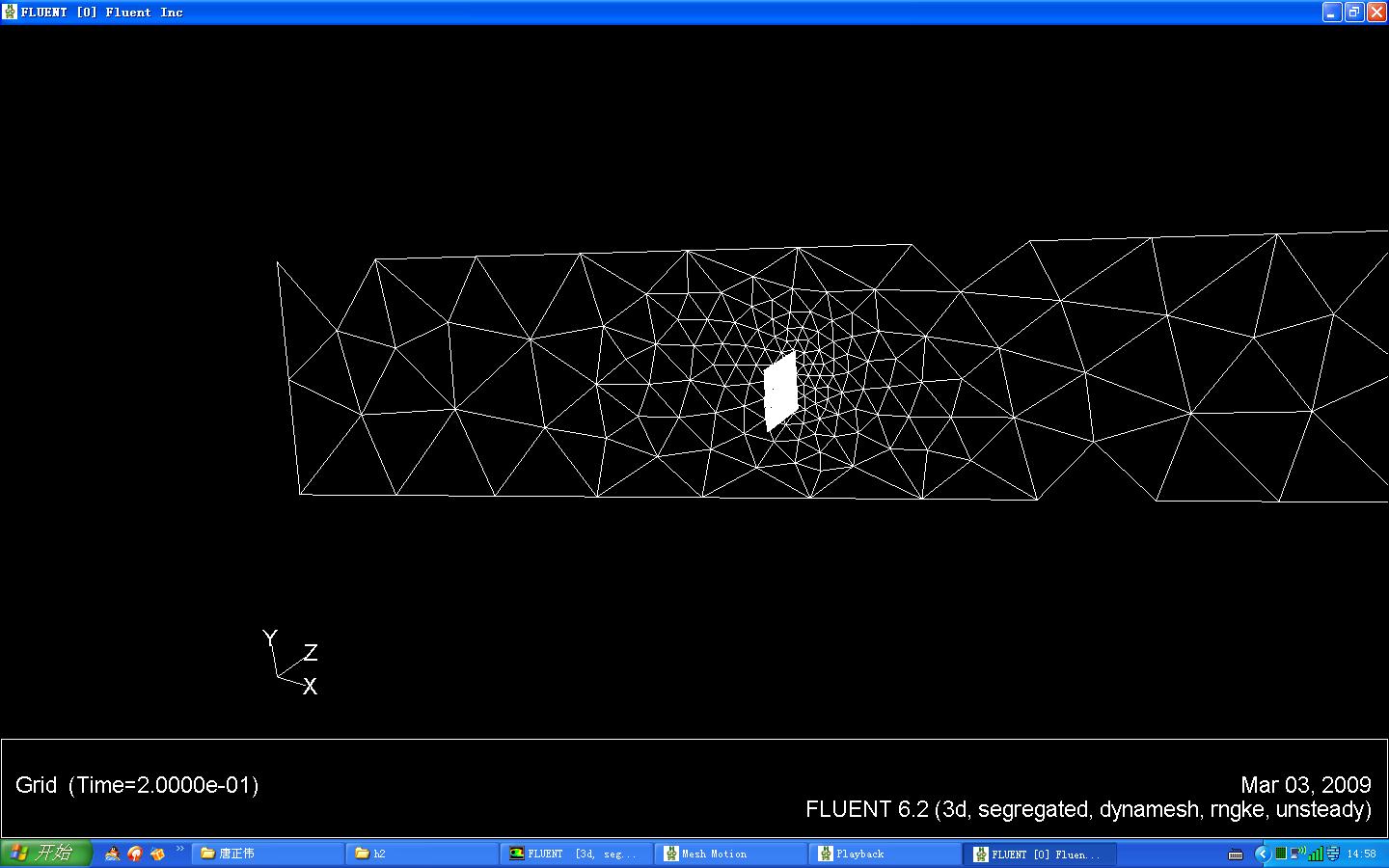The image size is (1389, 868).
Task: Open FLUENT [3d, seg... console taskbar button
Action: pos(576,854)
